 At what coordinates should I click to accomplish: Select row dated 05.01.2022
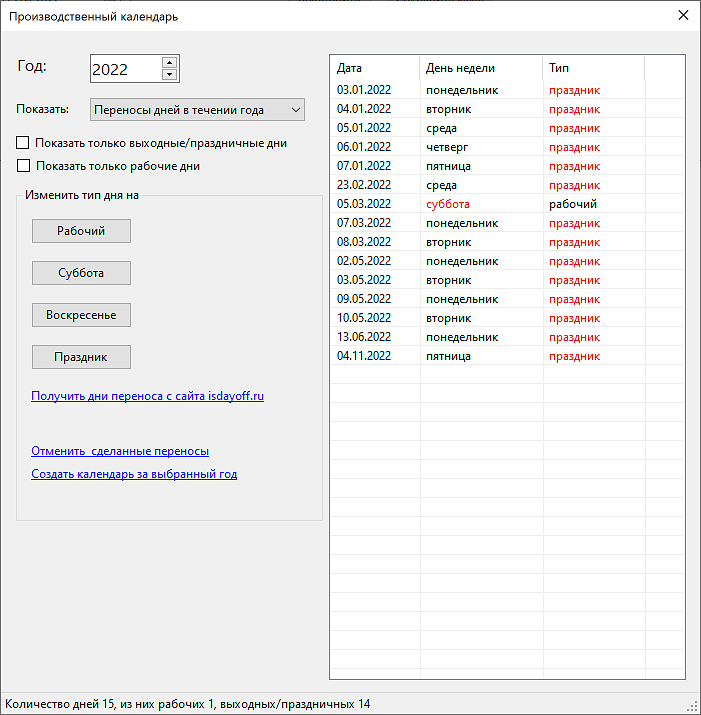click(x=507, y=128)
